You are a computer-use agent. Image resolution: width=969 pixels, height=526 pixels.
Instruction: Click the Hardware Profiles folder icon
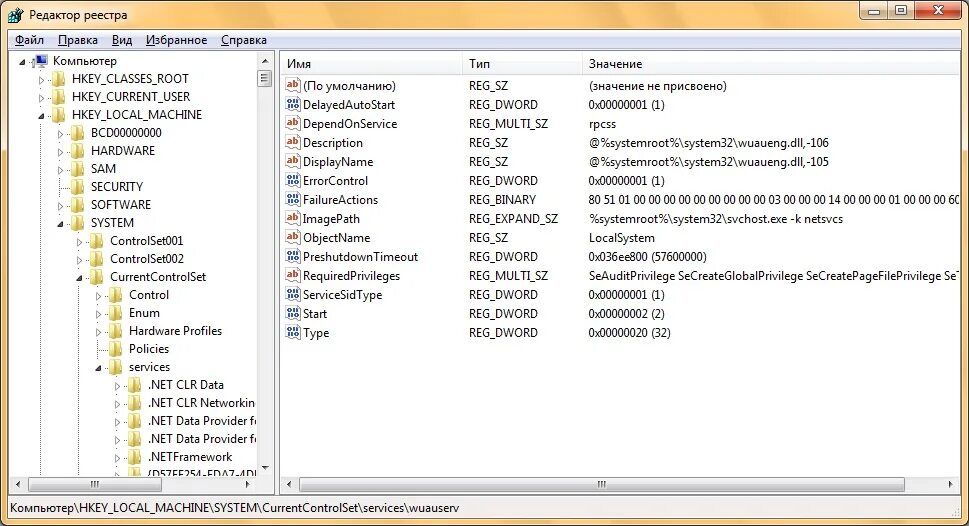(x=116, y=331)
